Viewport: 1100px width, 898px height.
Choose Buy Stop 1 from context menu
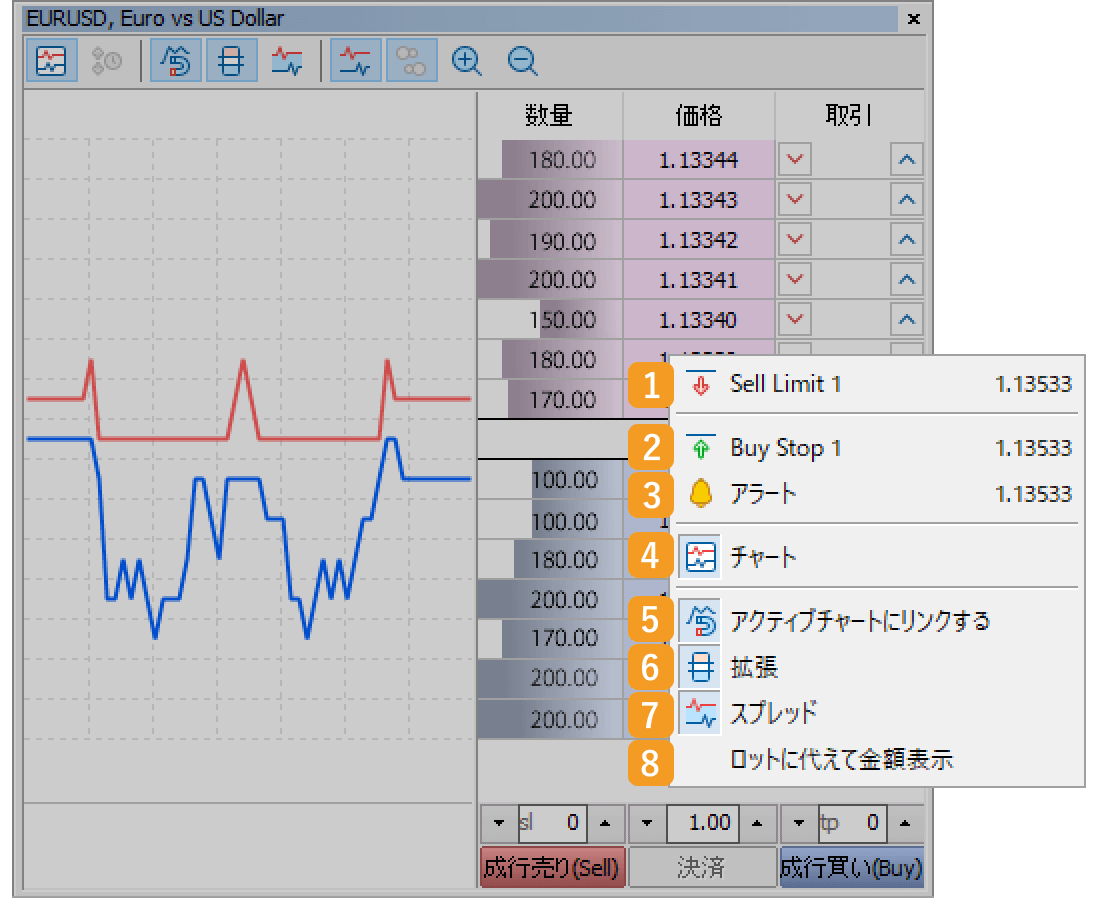pyautogui.click(x=877, y=448)
